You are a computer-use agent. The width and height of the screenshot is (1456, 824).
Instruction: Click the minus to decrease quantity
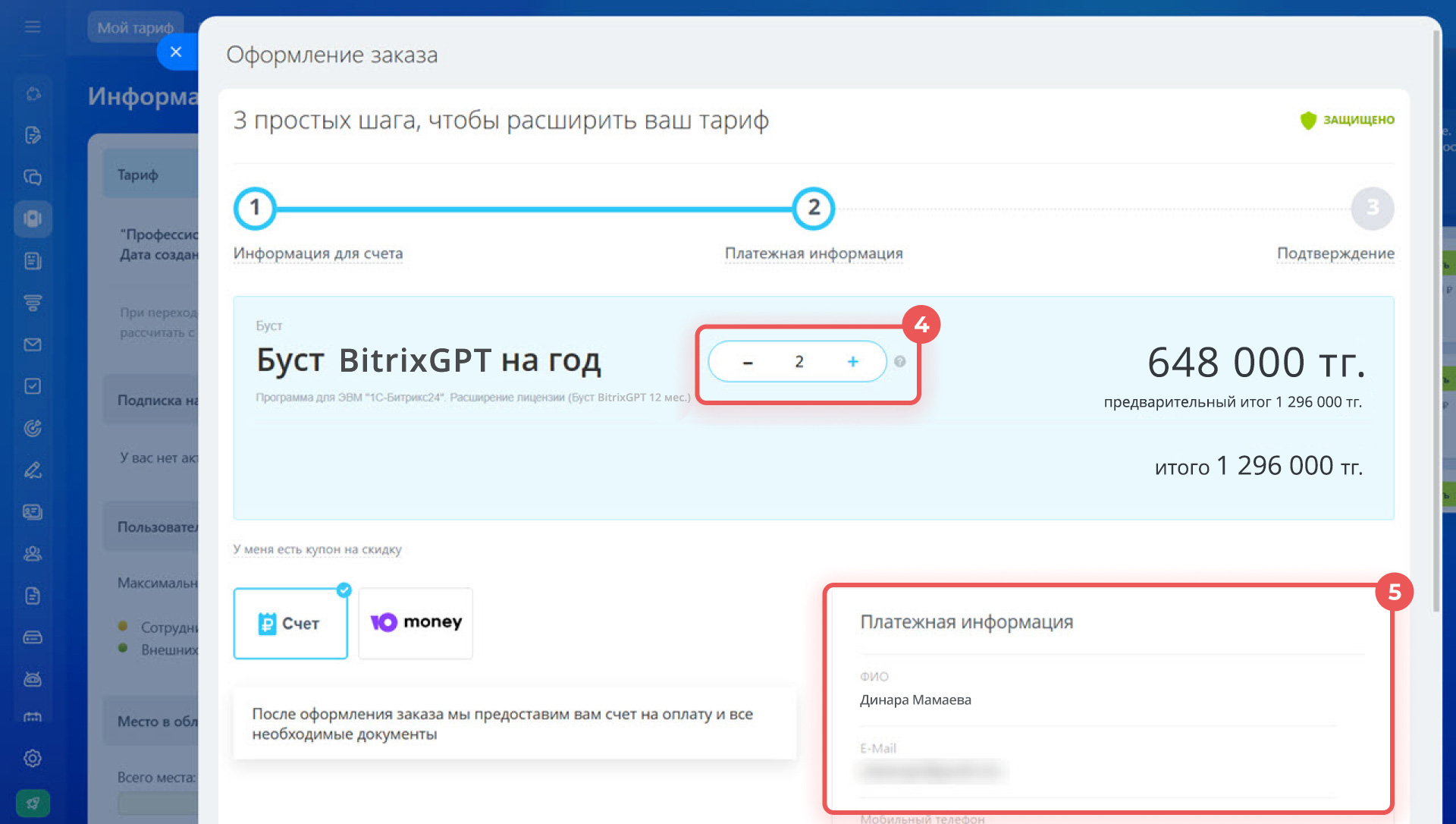[748, 362]
